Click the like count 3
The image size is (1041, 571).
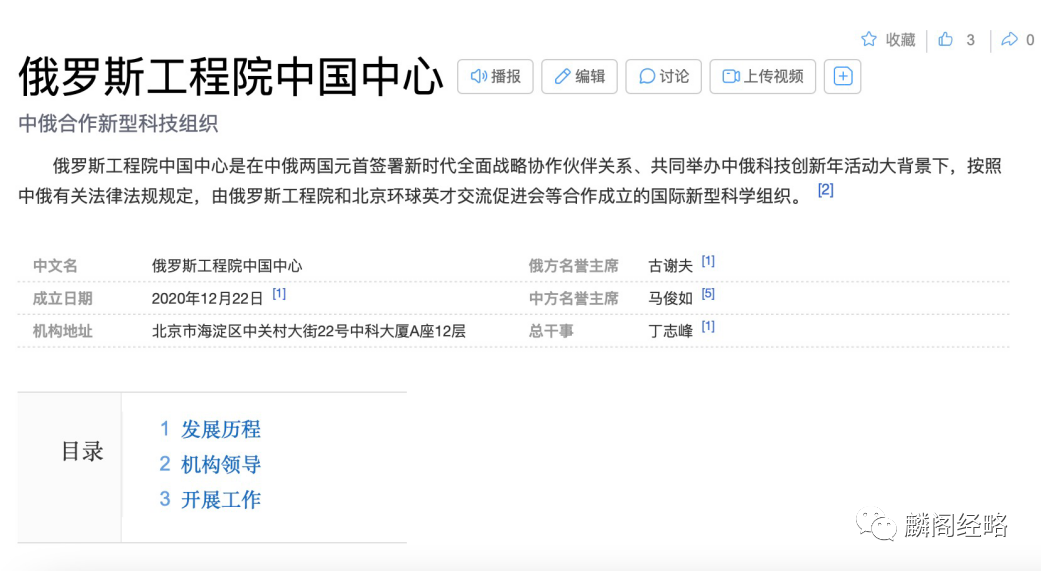click(x=970, y=40)
